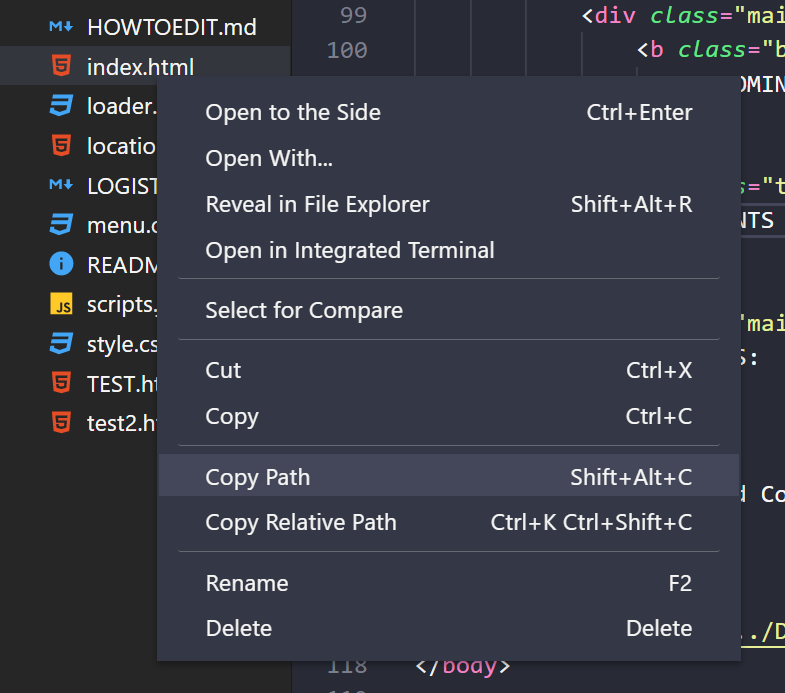Select Cut from context menu
Viewport: 785px width, 693px height.
449,371
